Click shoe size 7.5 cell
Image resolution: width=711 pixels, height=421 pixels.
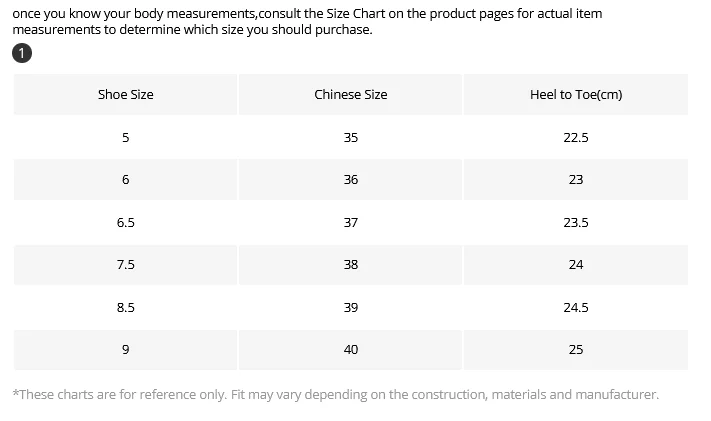click(126, 264)
